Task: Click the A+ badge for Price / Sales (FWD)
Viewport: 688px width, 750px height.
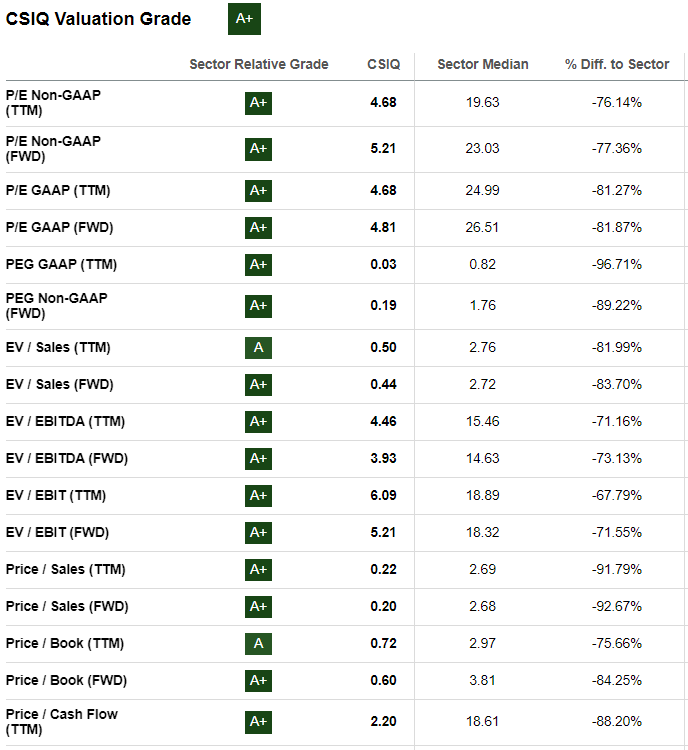Action: [x=258, y=606]
